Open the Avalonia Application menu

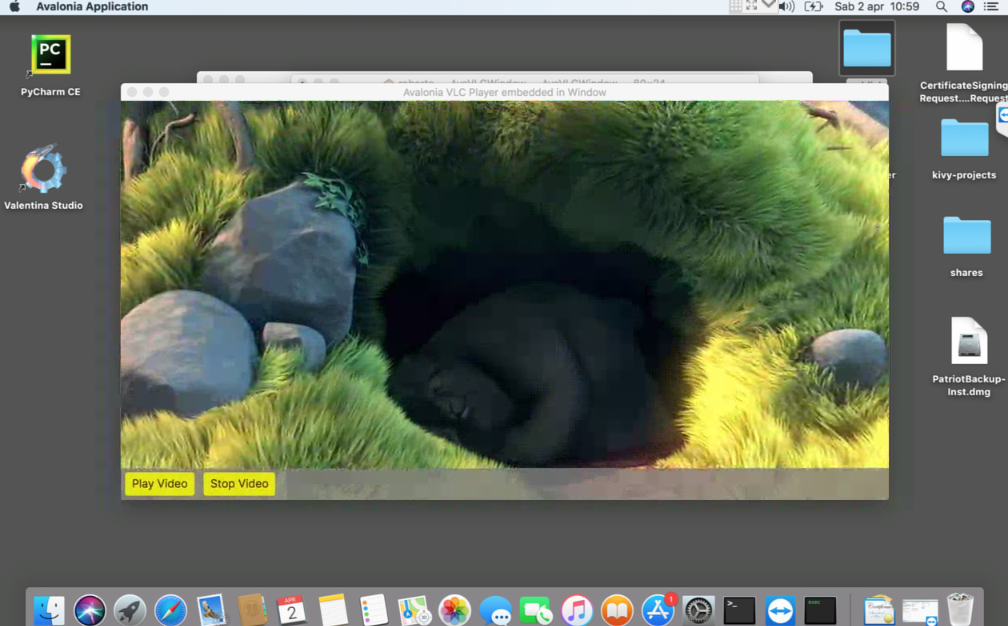92,6
